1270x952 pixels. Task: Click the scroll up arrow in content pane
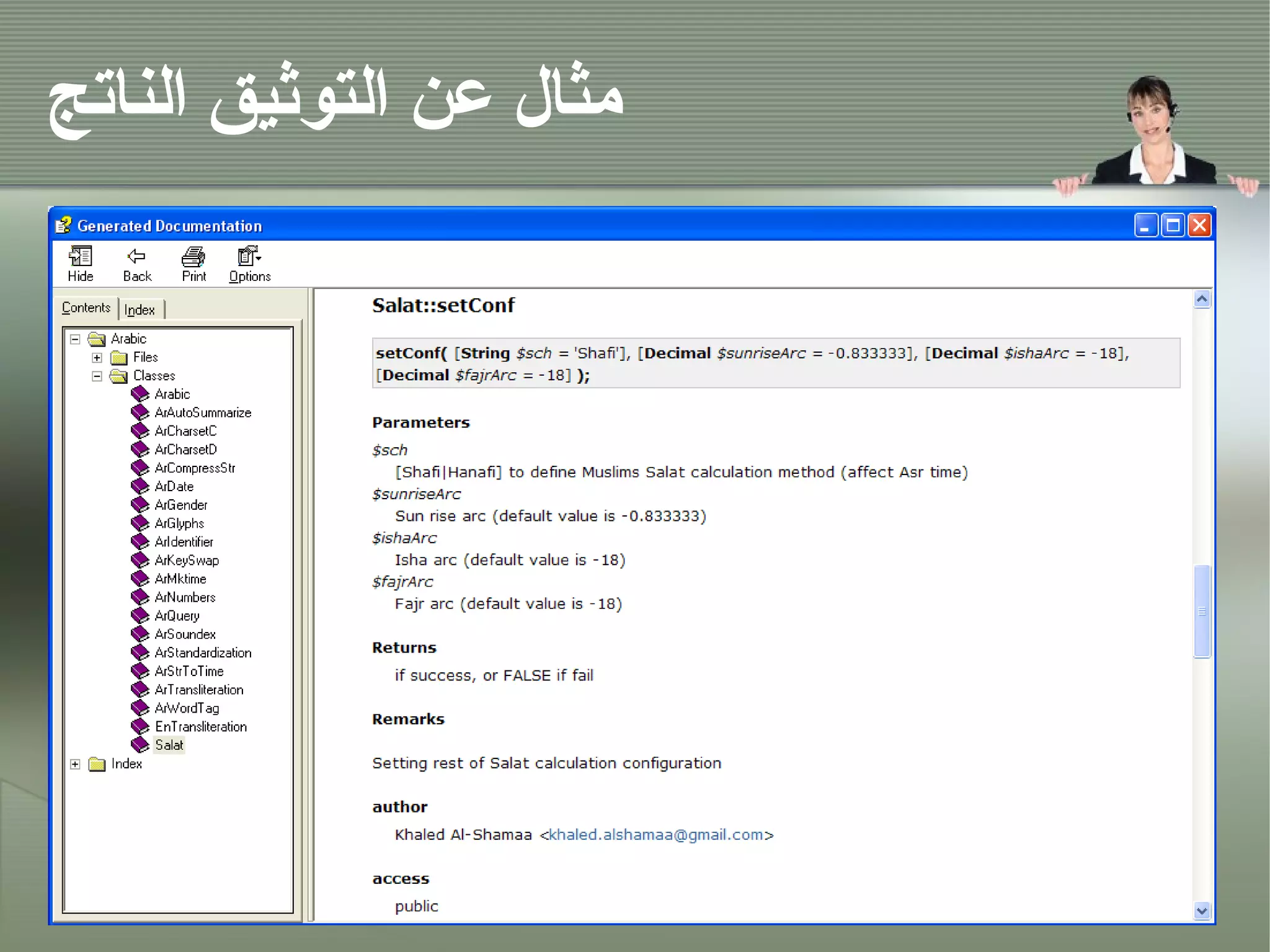(x=1202, y=300)
